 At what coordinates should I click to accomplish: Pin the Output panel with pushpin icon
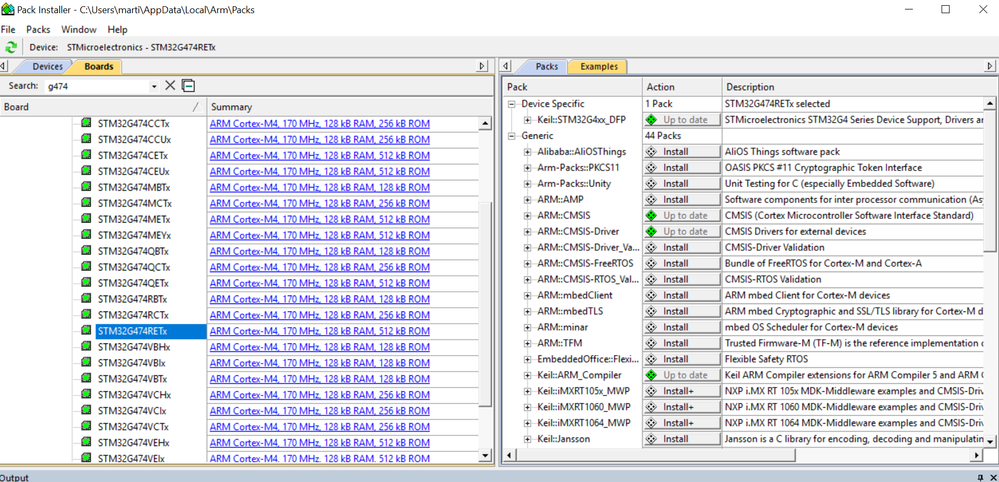click(980, 477)
